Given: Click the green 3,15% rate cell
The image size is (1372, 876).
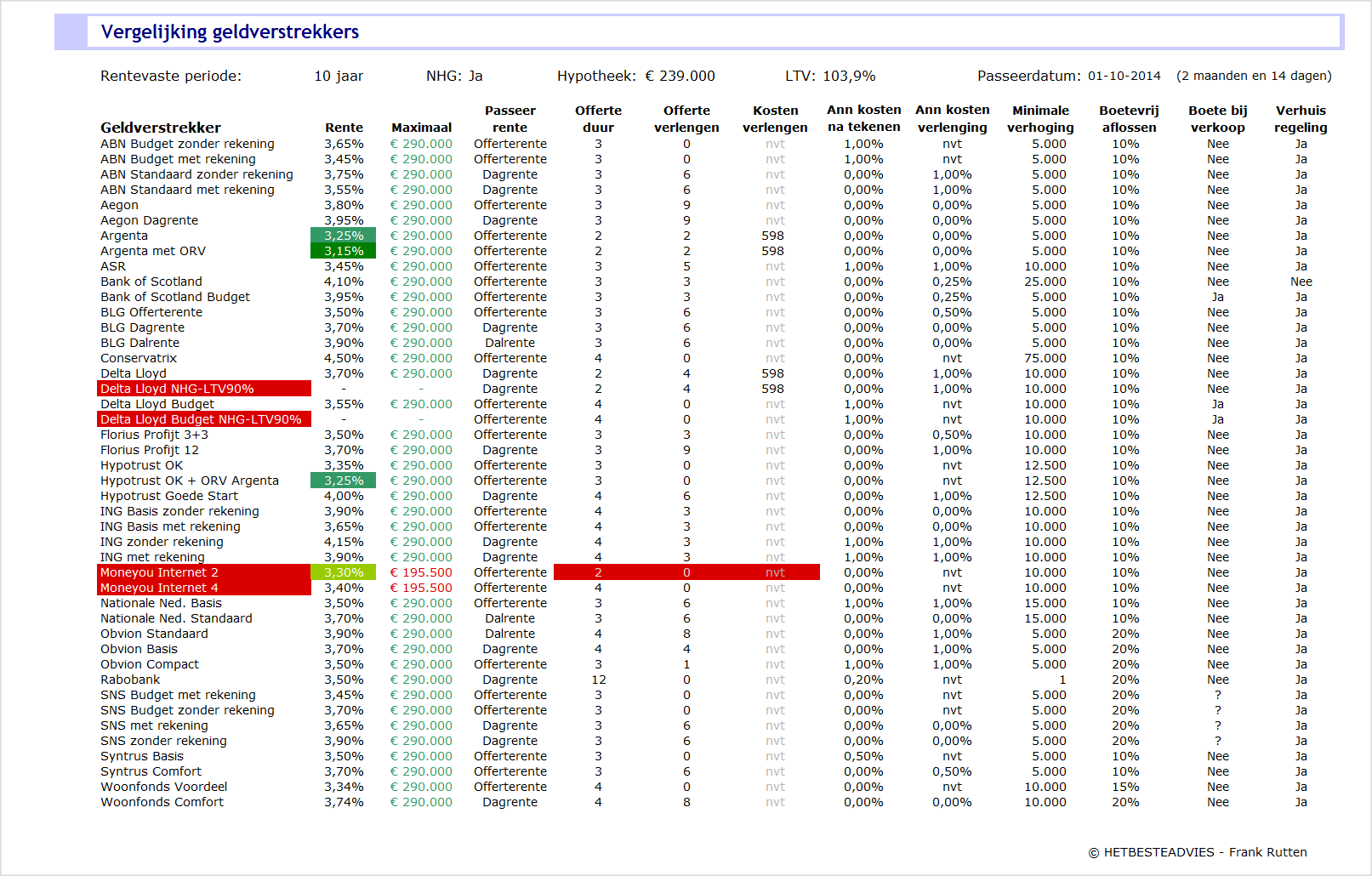Looking at the screenshot, I should pos(344,251).
